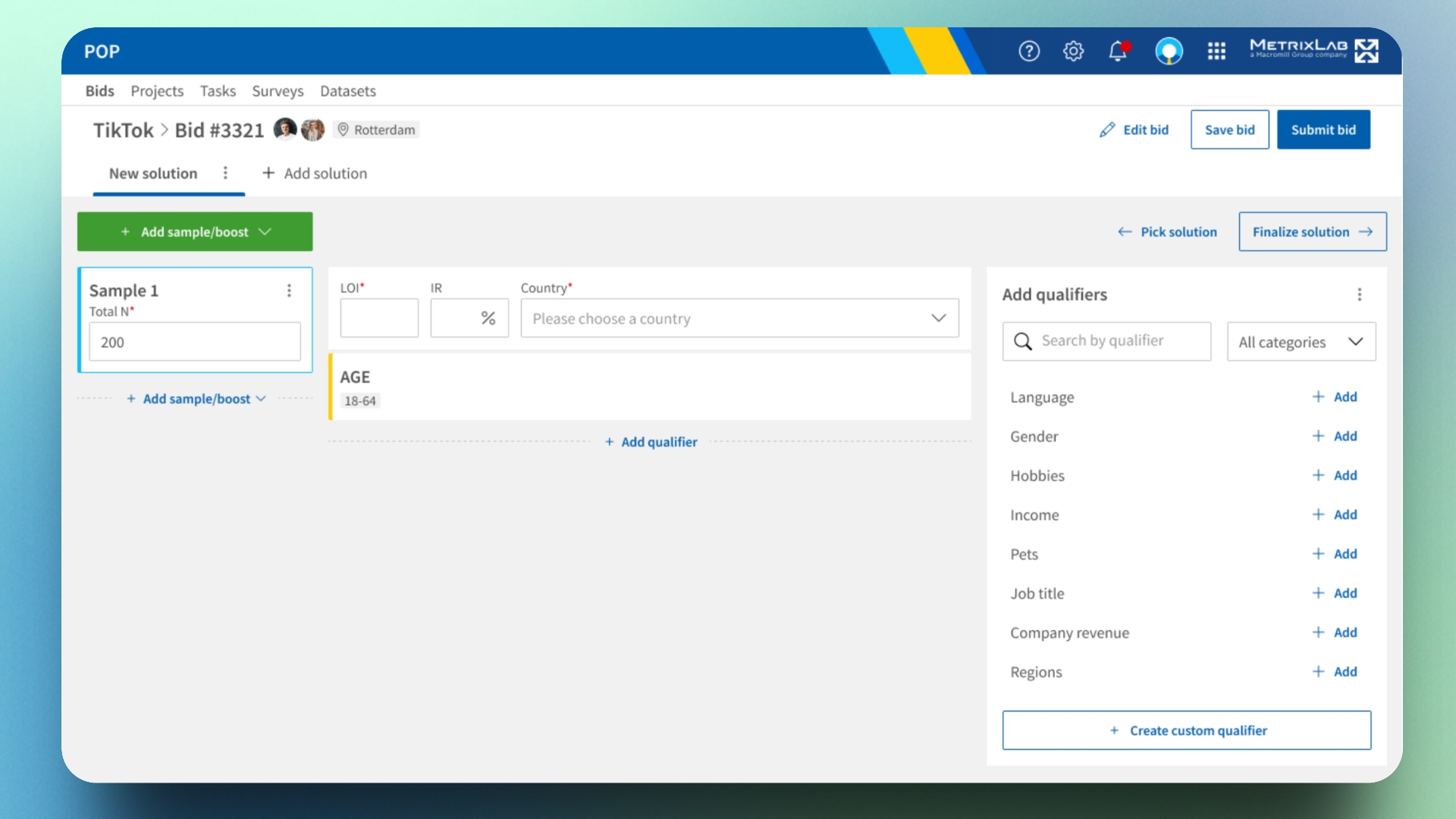
Task: Click the 18-64 age range tag
Action: tap(360, 401)
